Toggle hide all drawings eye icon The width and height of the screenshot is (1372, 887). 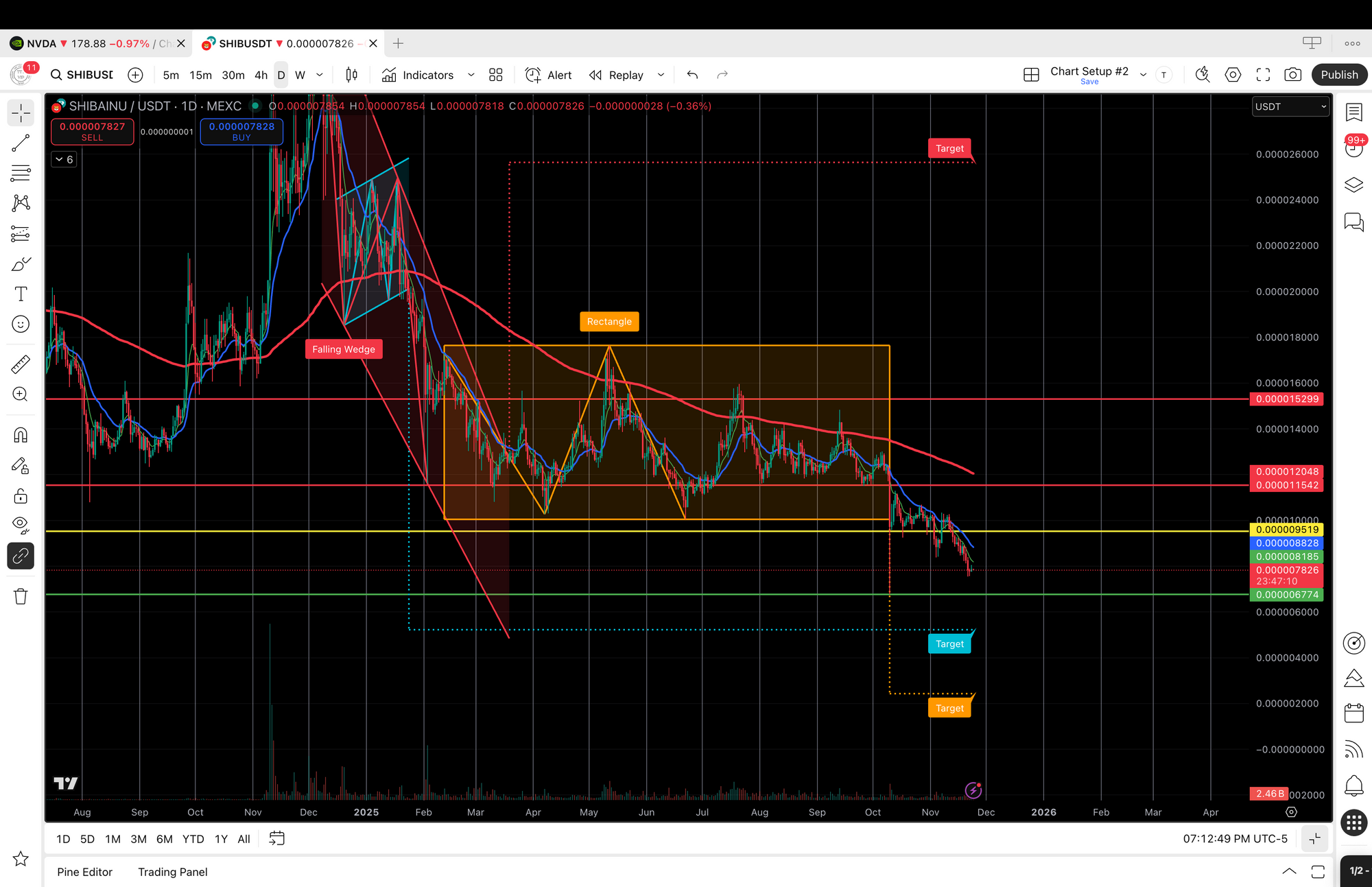coord(21,525)
